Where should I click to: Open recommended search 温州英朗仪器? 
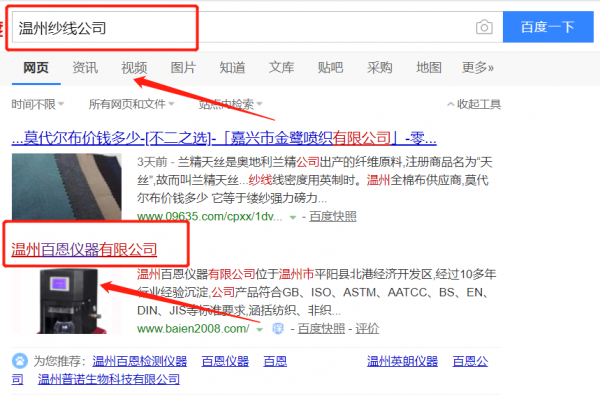click(402, 361)
